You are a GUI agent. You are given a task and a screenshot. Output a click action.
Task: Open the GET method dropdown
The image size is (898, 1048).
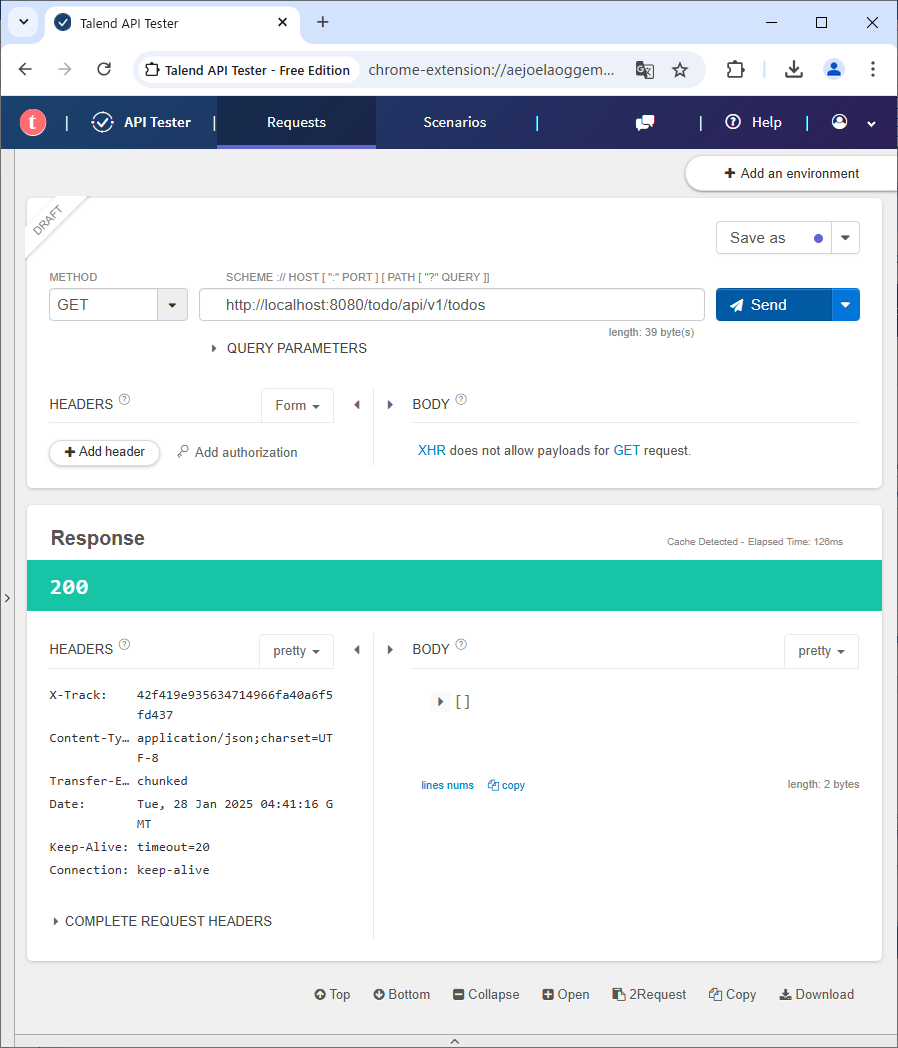[172, 305]
